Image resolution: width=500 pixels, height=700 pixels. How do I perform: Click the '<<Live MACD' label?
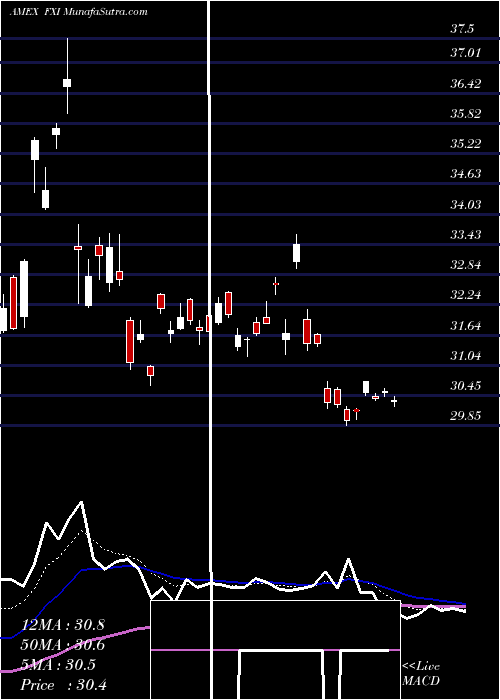tap(421, 673)
